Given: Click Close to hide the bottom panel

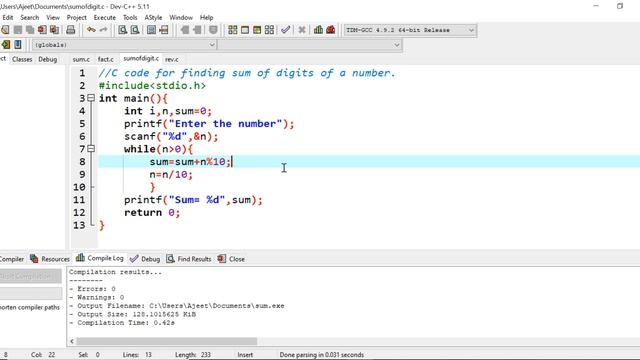Looking at the screenshot, I should 231,259.
